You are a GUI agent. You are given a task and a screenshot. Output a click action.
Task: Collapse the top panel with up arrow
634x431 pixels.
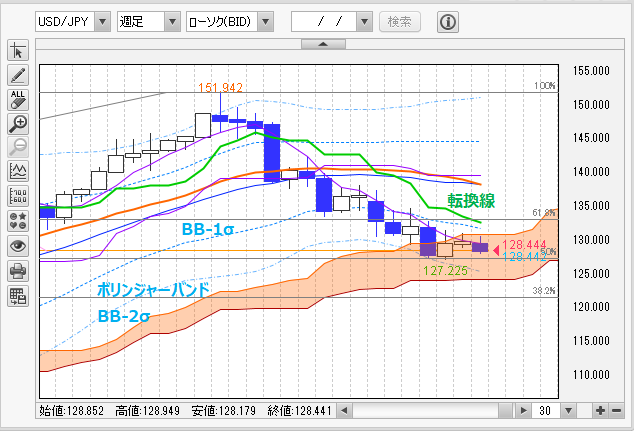click(323, 44)
